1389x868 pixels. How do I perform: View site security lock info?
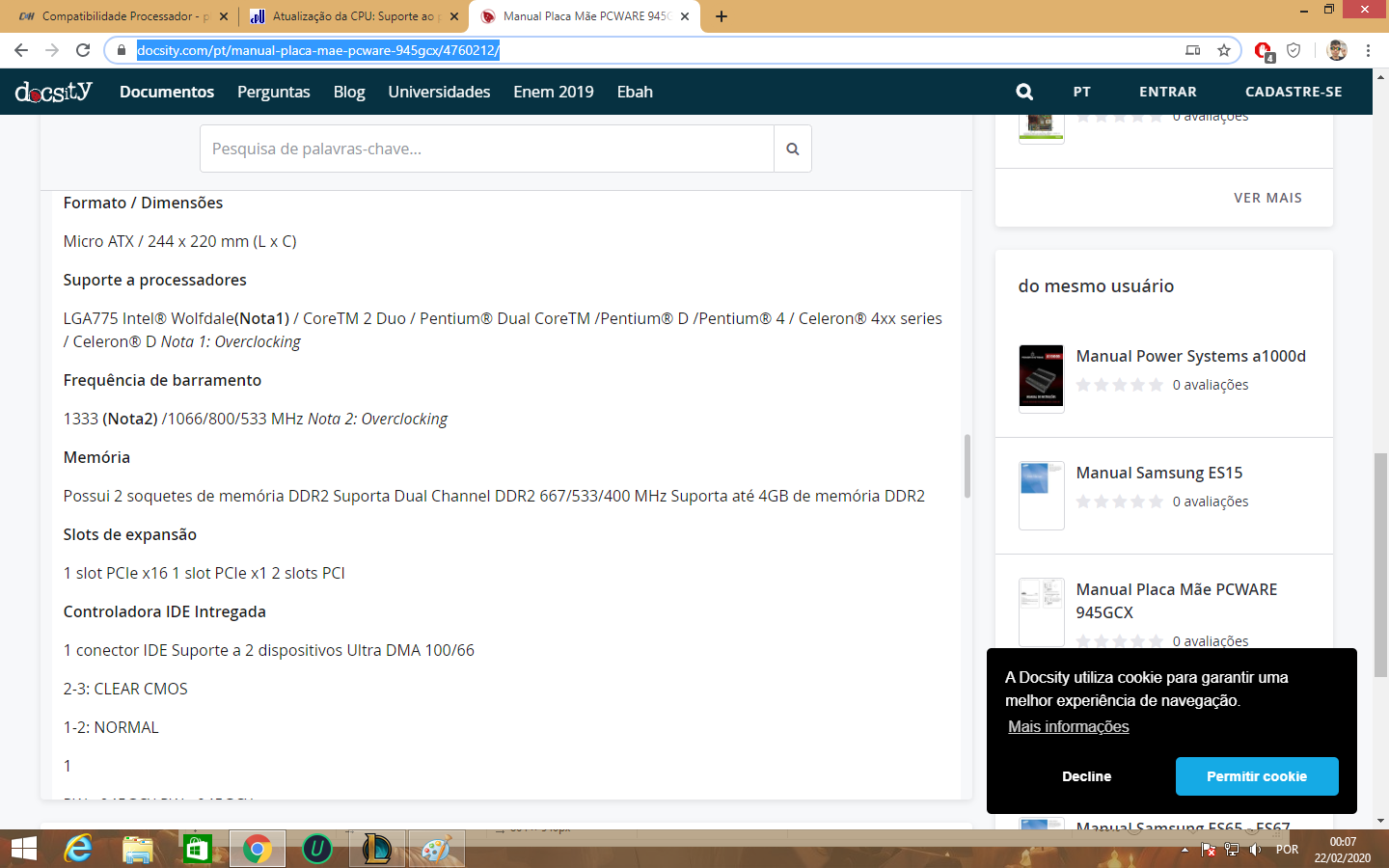click(x=122, y=50)
